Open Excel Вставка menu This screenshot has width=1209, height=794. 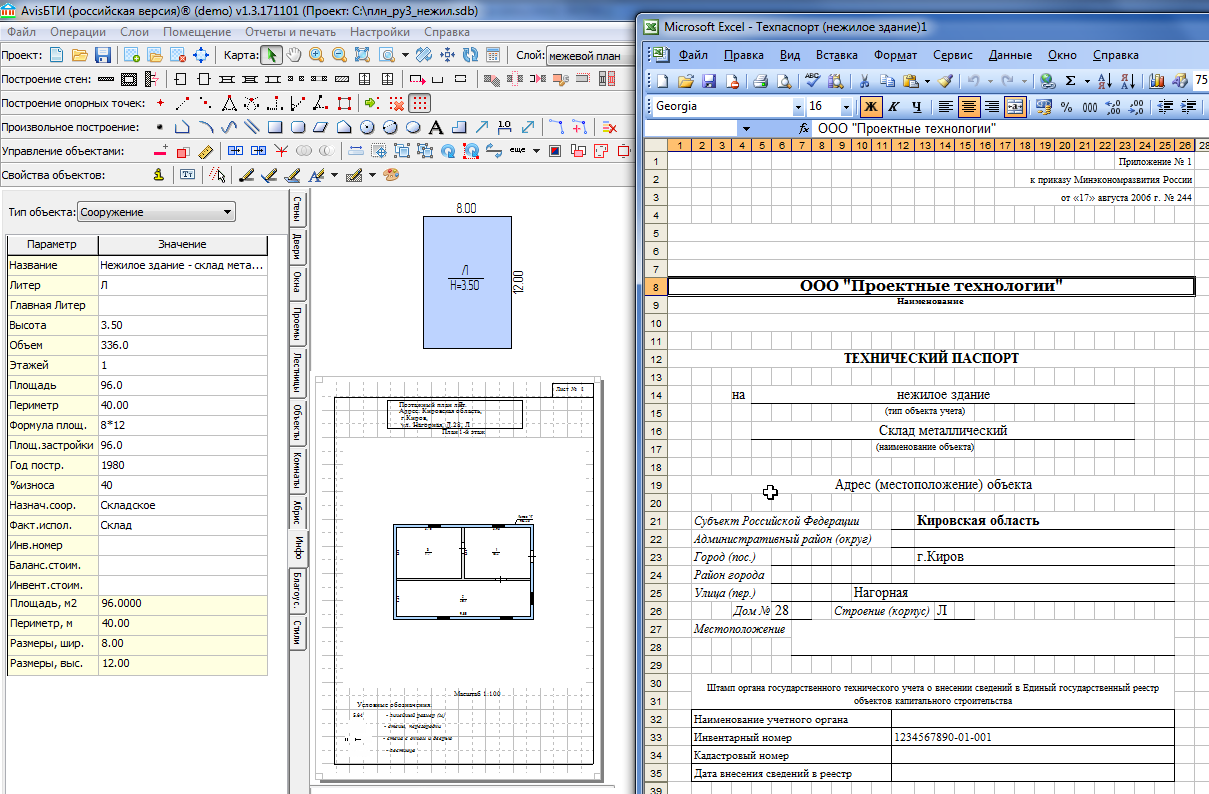pyautogui.click(x=836, y=55)
